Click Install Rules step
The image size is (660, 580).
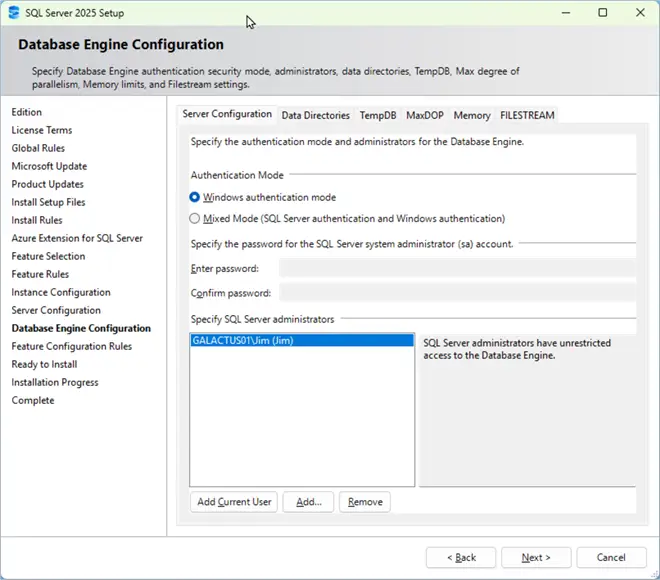point(37,220)
